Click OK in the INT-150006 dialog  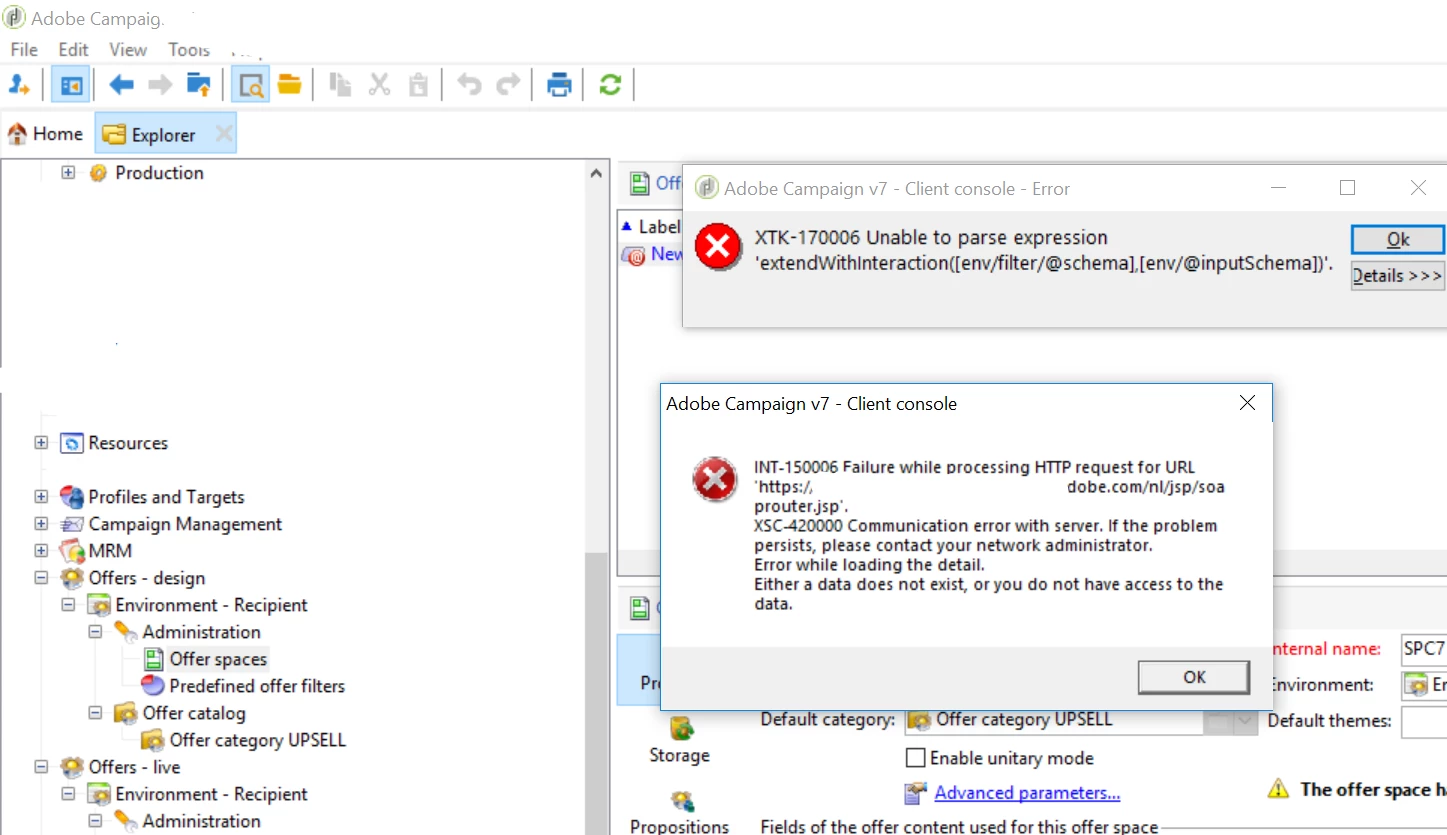pos(1194,677)
